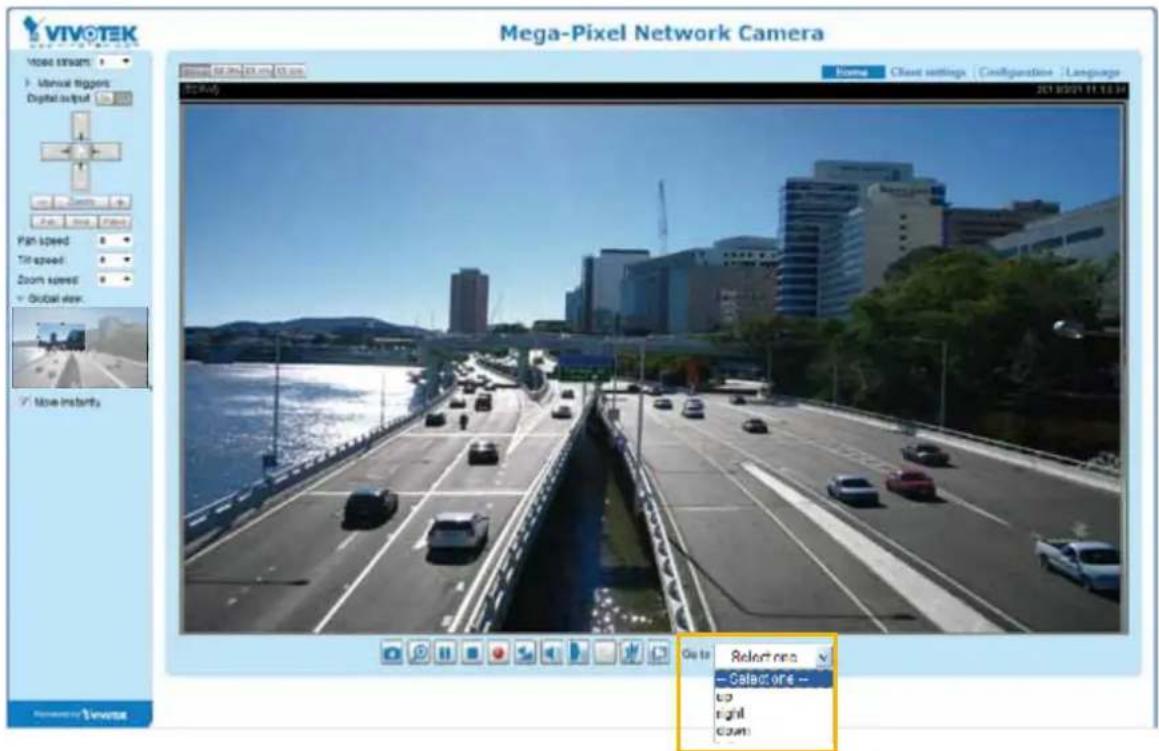Activate the digital zoom magnifier icon
Screen dimensions: 1159x751
[418, 653]
